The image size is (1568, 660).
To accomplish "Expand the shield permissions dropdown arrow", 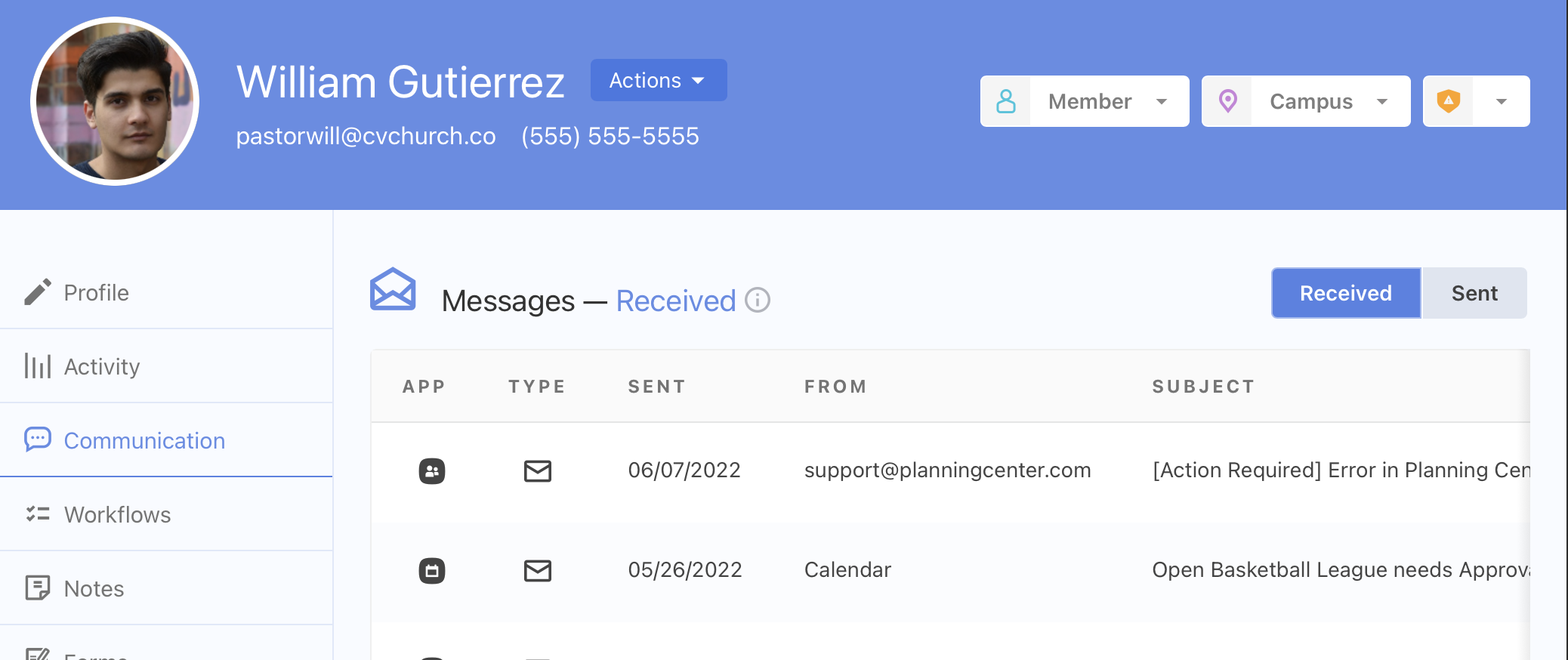I will (x=1502, y=101).
